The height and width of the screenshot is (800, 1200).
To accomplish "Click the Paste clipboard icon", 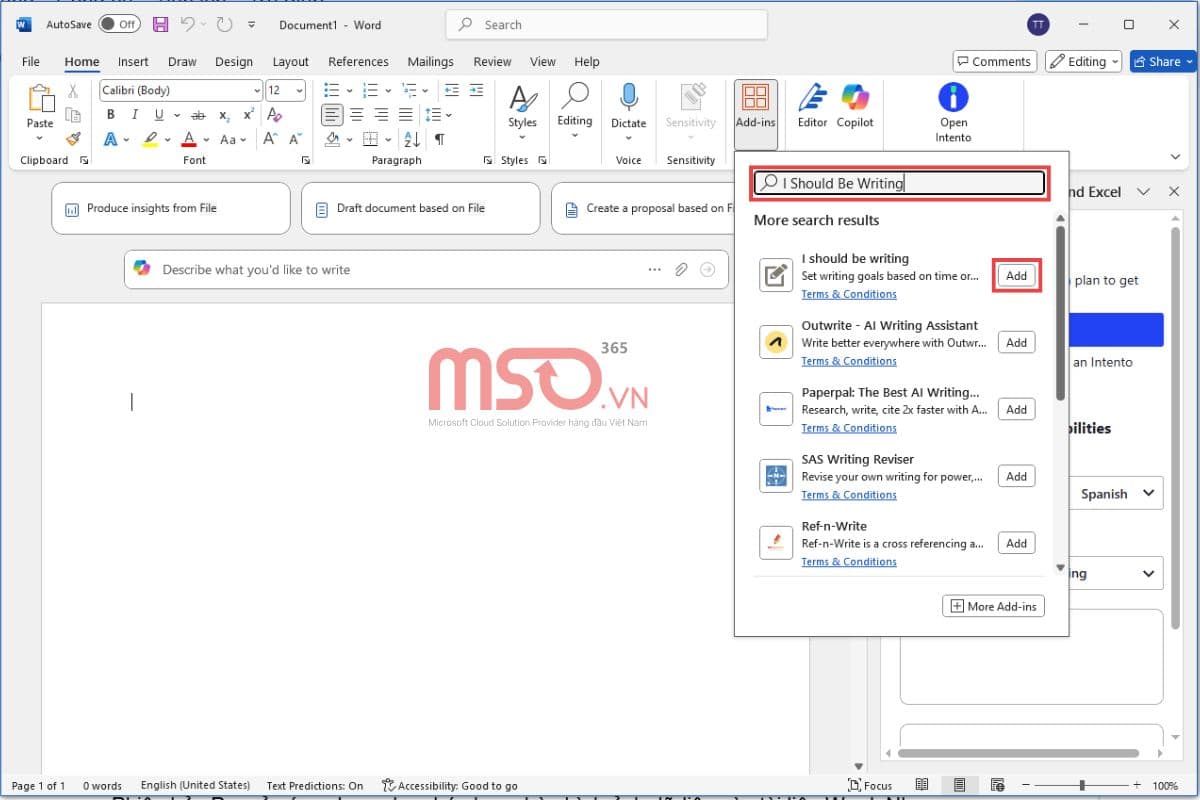I will (40, 100).
